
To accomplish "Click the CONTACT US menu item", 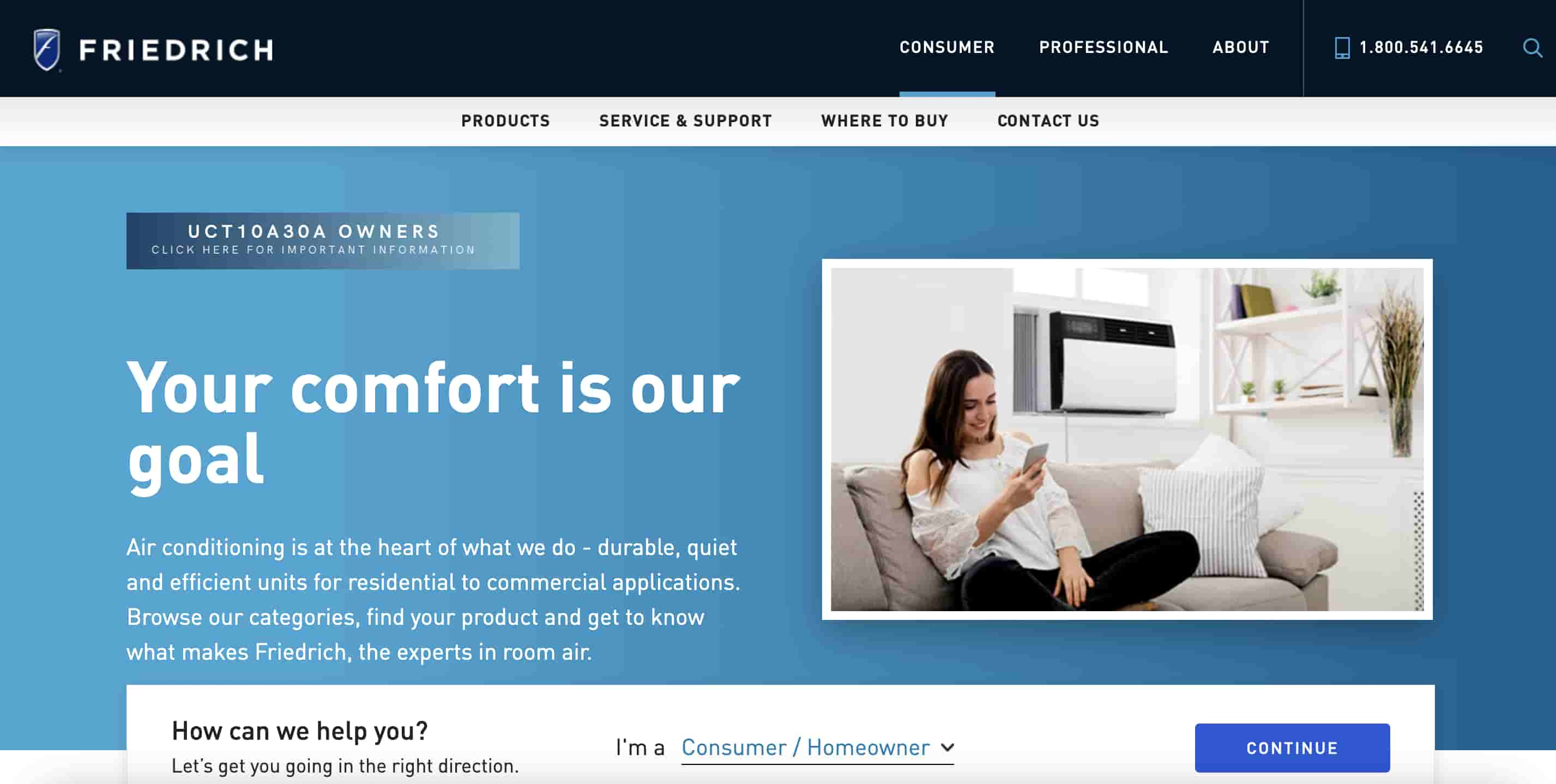I will (1048, 121).
